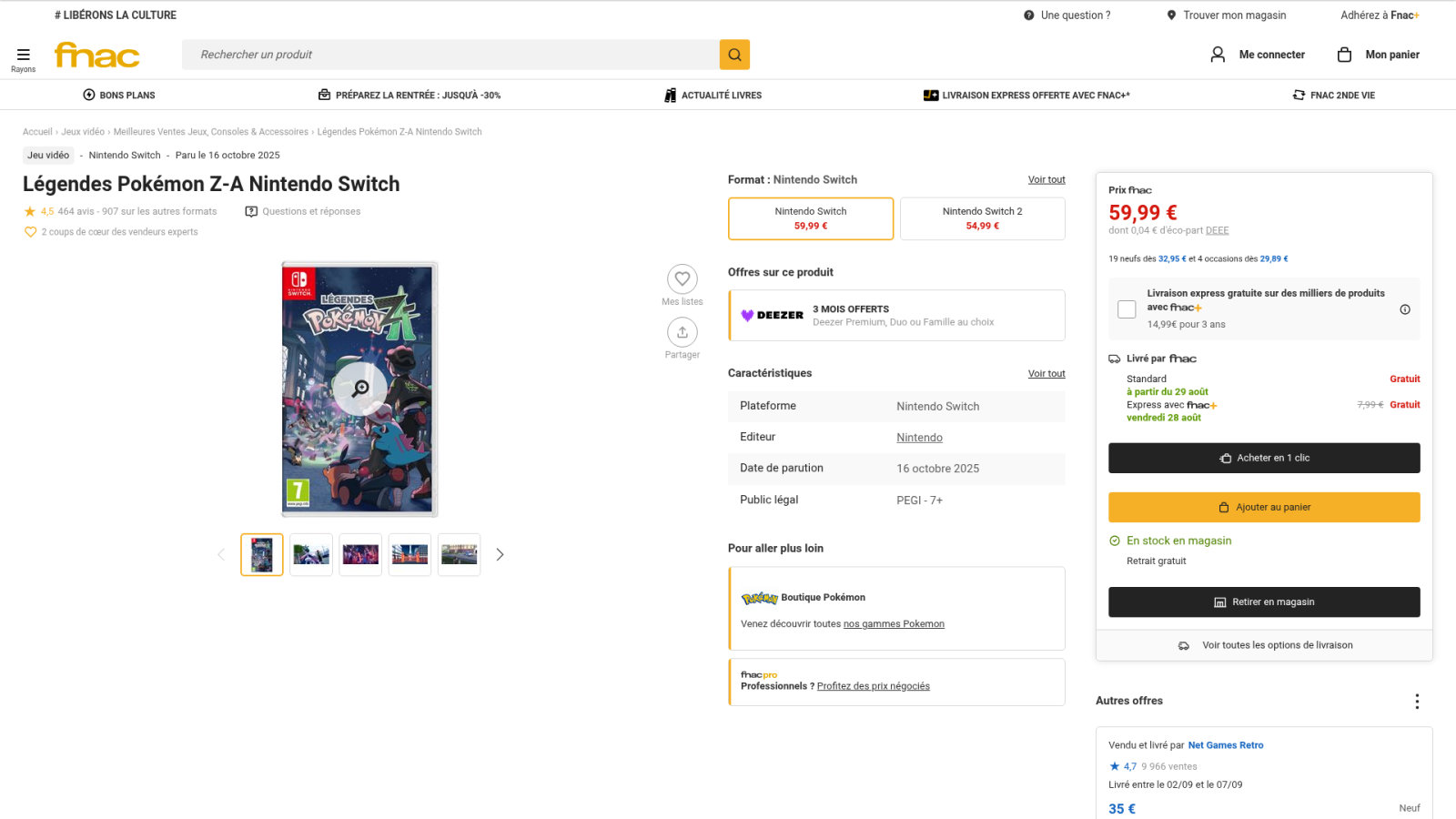Open Voir toutes les options de livraison

[1265, 645]
